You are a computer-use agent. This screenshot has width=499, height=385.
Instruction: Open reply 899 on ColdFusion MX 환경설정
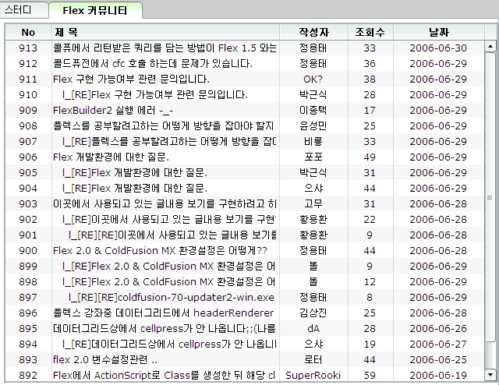(x=169, y=267)
